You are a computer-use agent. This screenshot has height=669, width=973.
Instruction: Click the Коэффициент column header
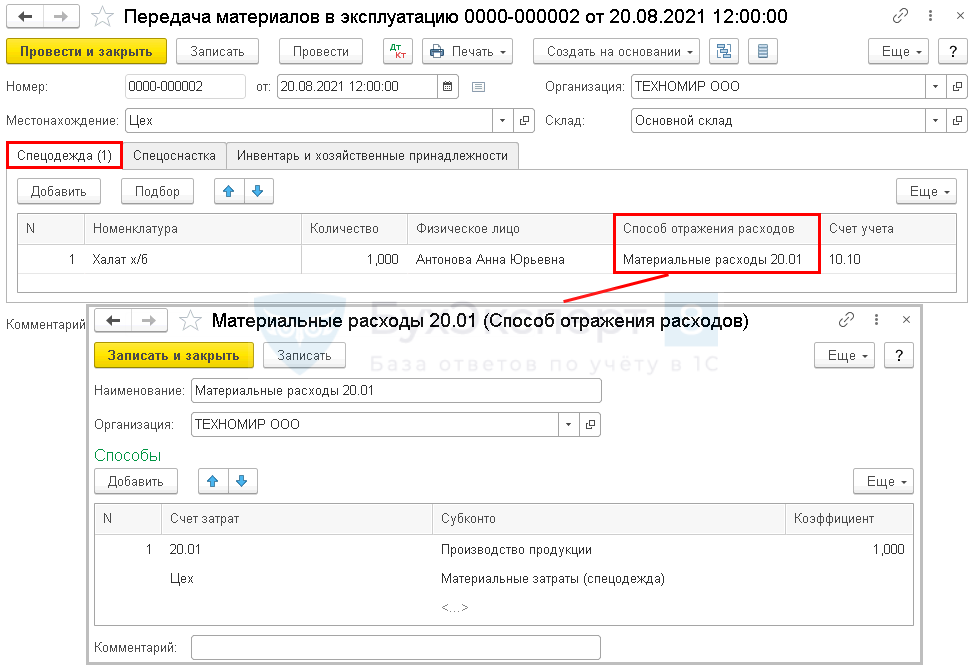pos(849,518)
